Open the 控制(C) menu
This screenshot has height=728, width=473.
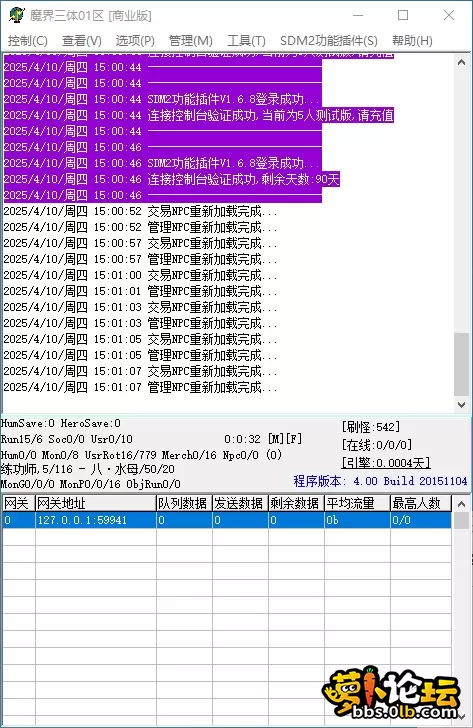28,41
